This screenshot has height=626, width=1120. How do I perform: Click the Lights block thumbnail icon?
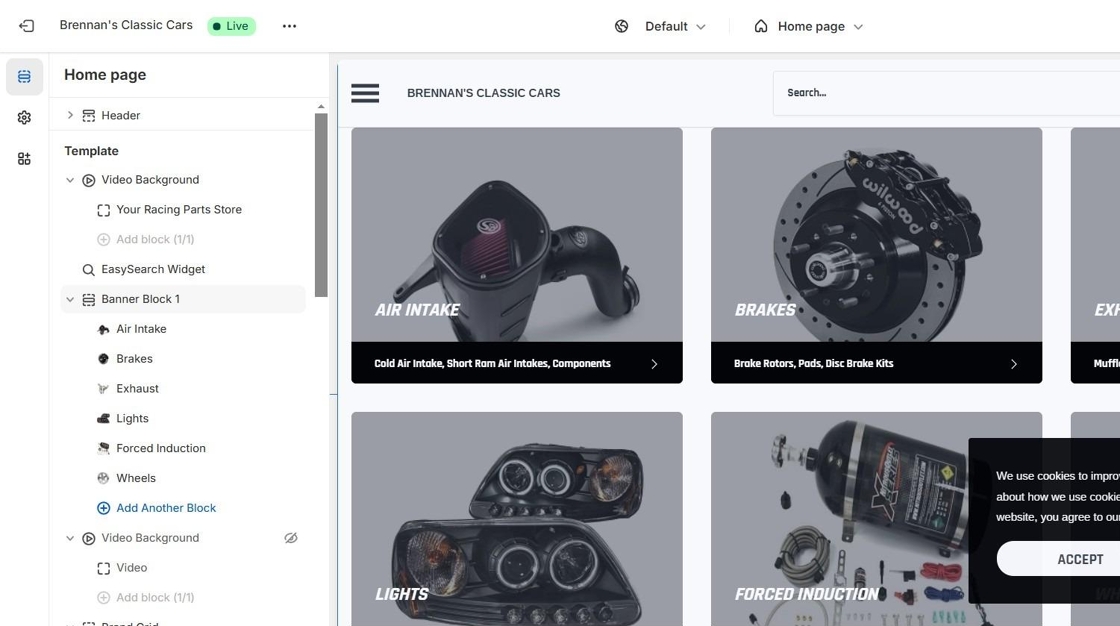coord(104,419)
